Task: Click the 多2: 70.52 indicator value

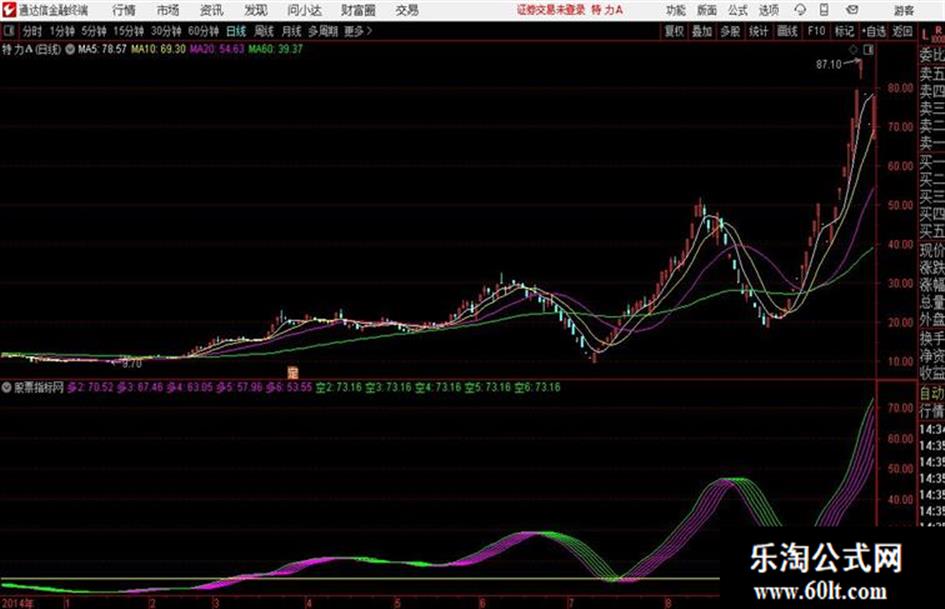Action: [90, 388]
